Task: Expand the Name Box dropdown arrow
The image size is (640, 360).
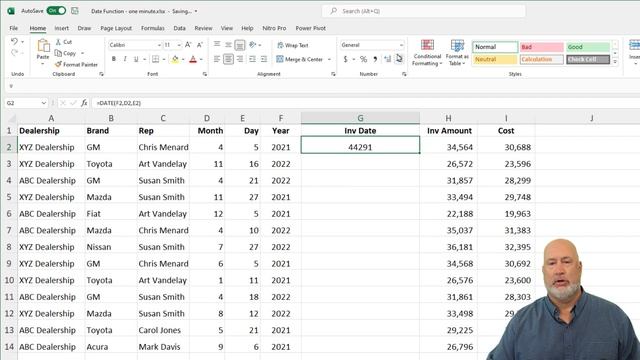Action: (x=44, y=103)
